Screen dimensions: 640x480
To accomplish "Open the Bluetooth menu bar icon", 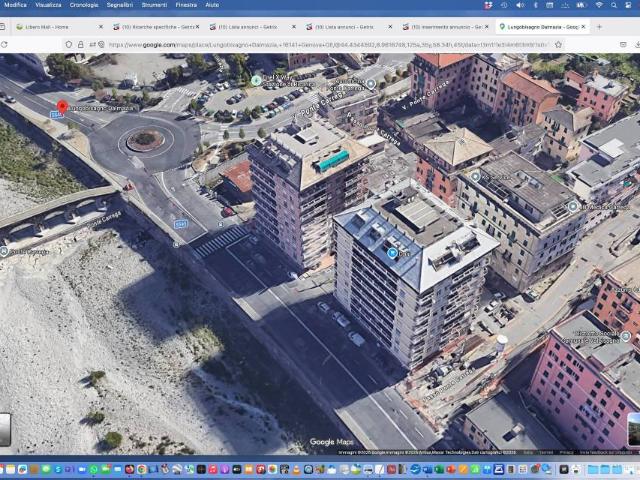I will tap(536, 5).
